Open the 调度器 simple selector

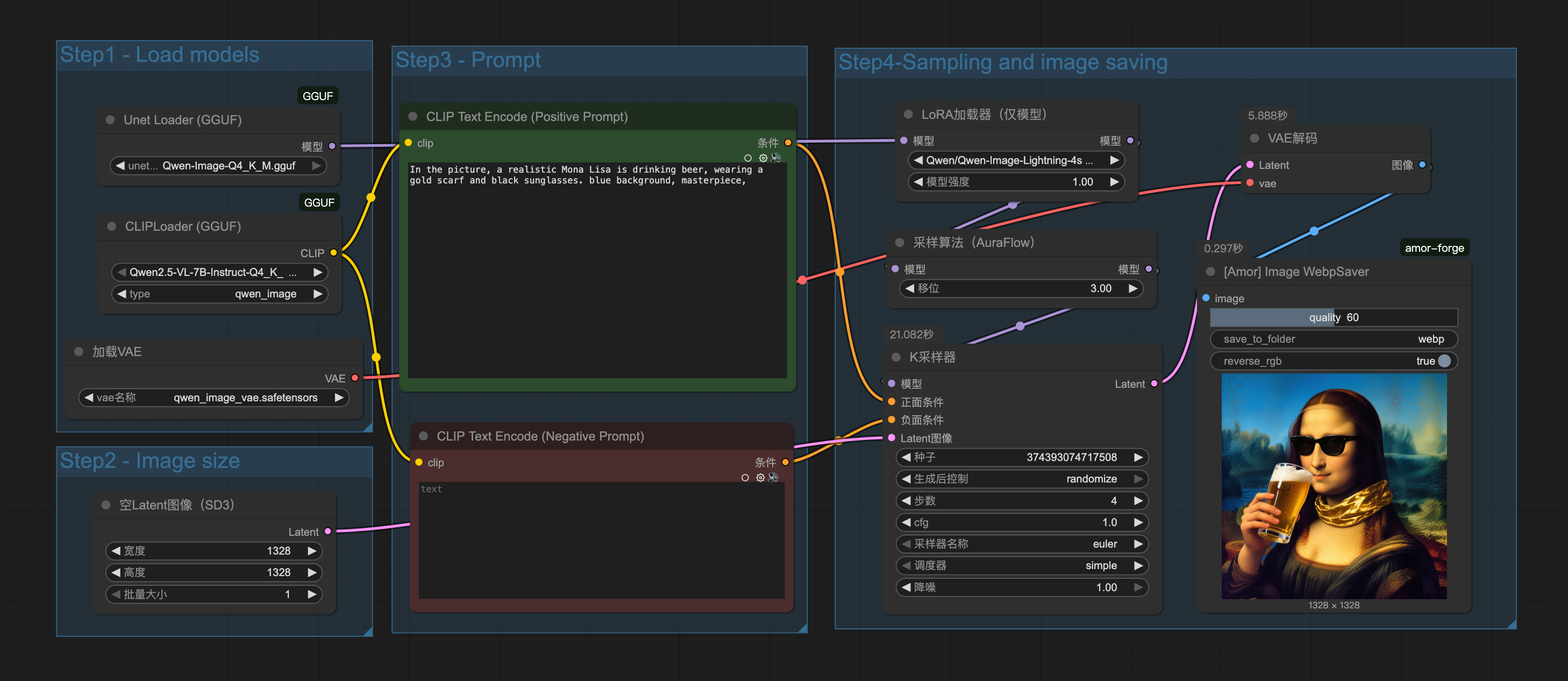pos(1022,566)
